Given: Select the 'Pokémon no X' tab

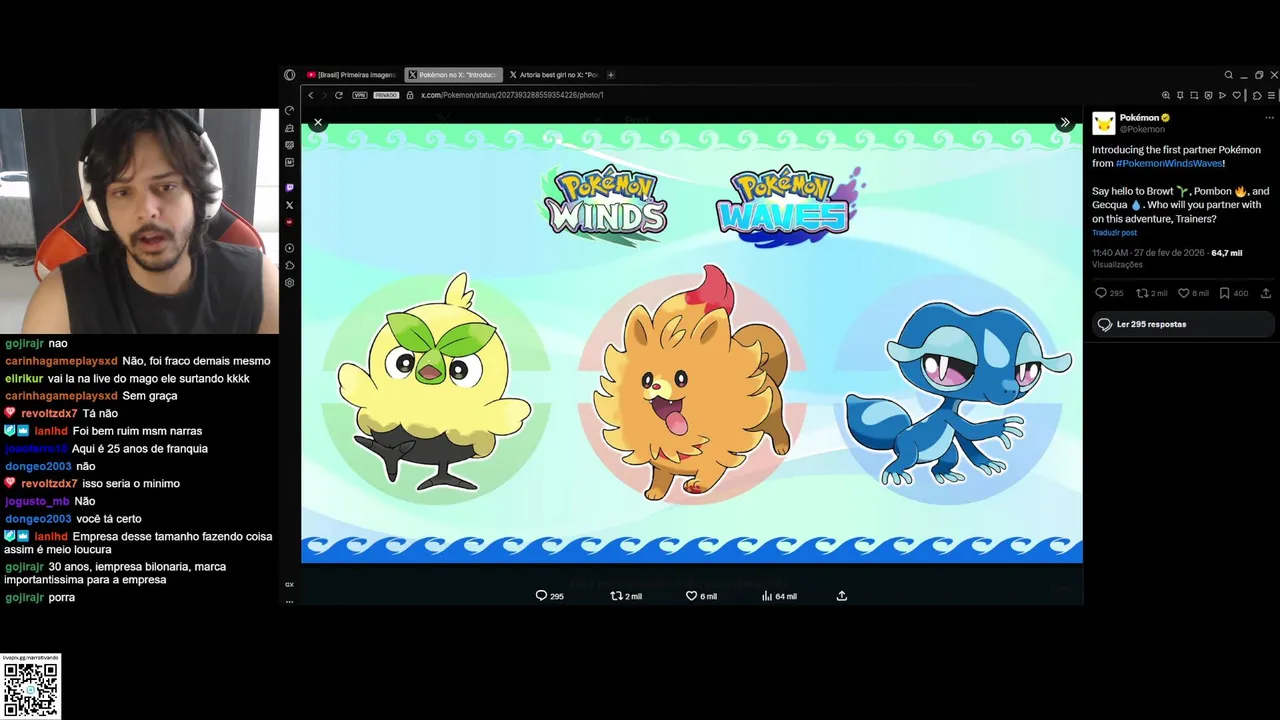Looking at the screenshot, I should coord(453,75).
